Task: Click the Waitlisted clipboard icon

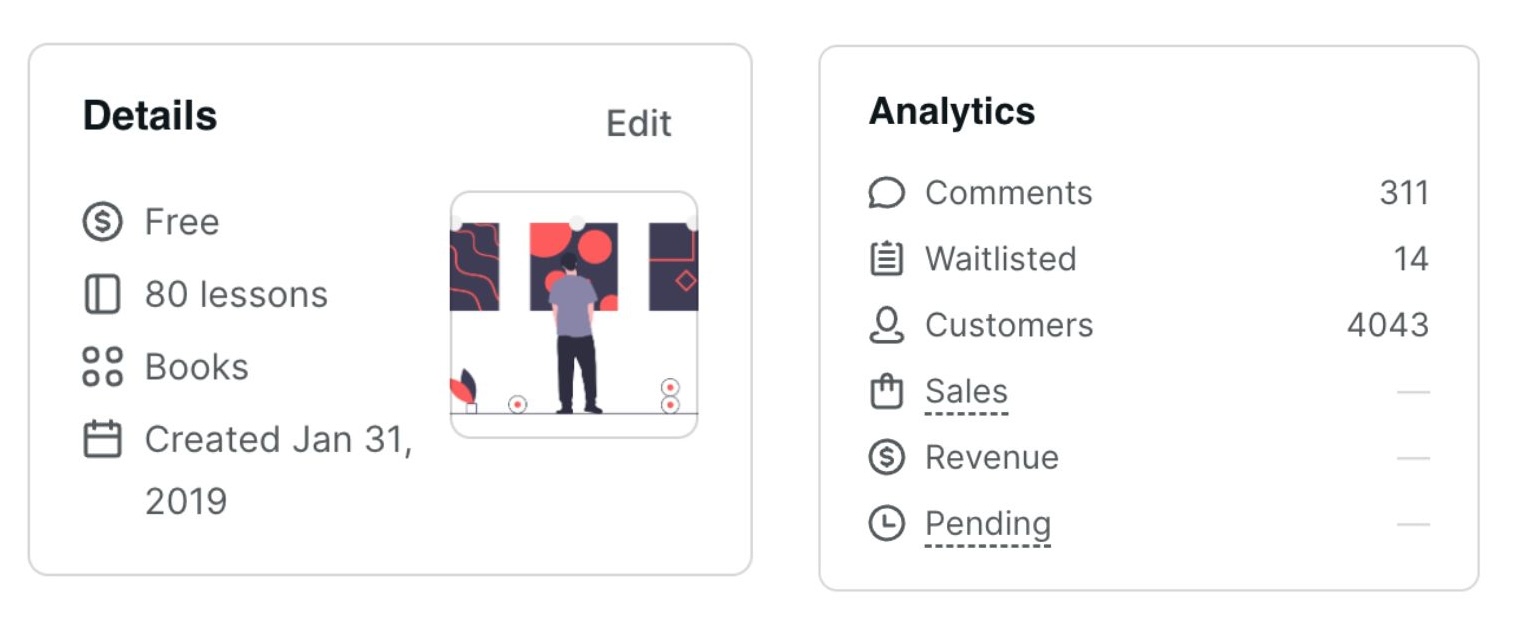Action: point(886,259)
